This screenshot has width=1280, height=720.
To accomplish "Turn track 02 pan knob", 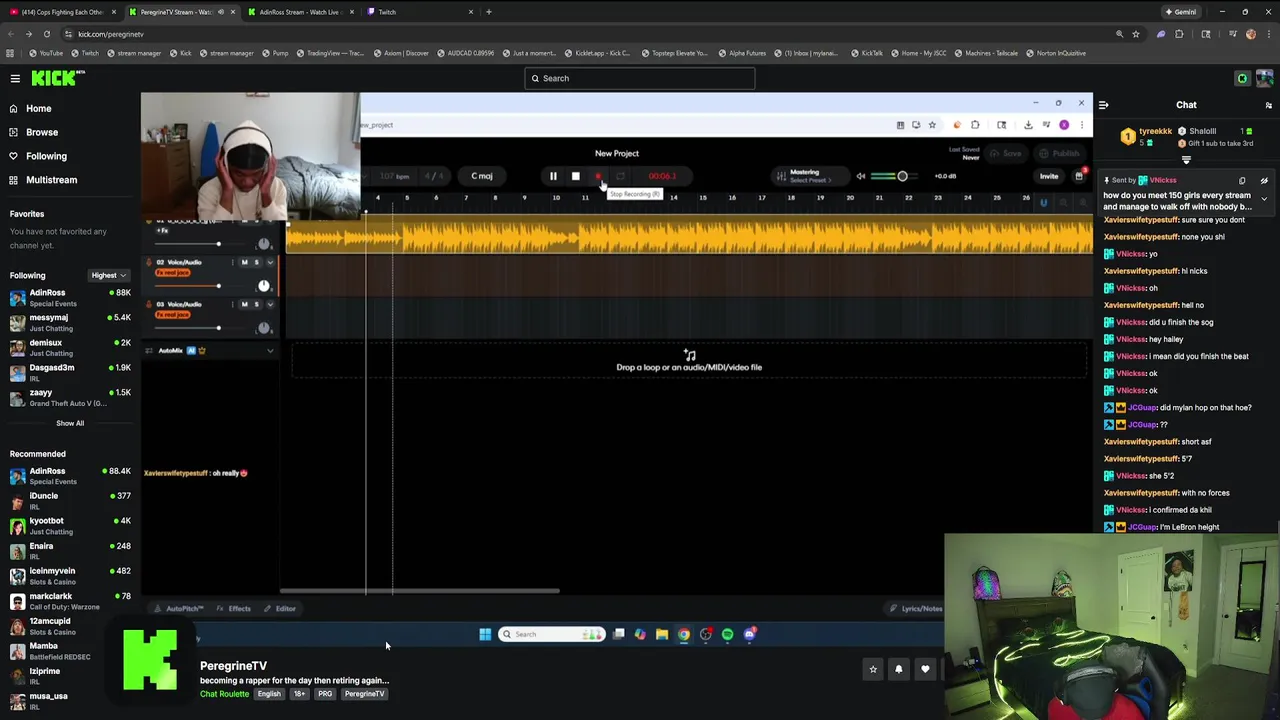I will [x=264, y=286].
